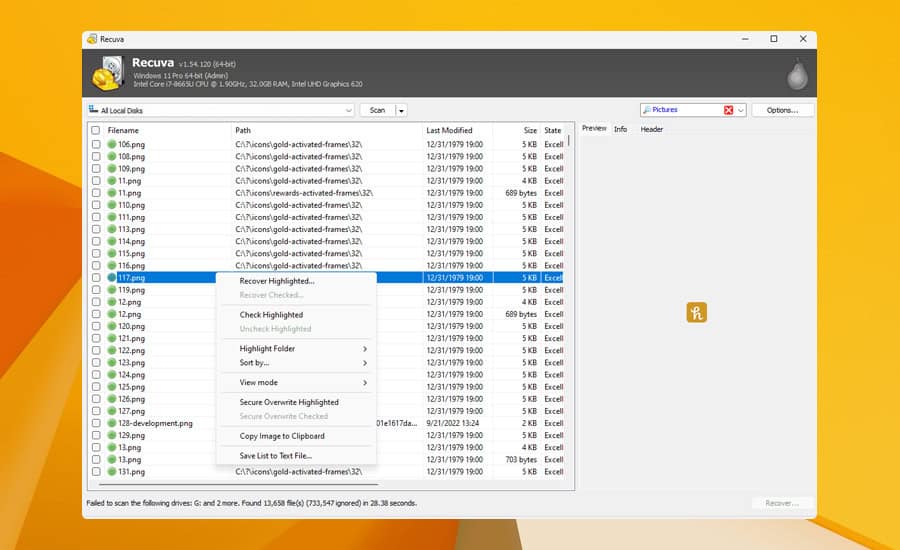Choose Check Highlighted in context menu
Screen dimensions: 900x550
click(x=296, y=315)
